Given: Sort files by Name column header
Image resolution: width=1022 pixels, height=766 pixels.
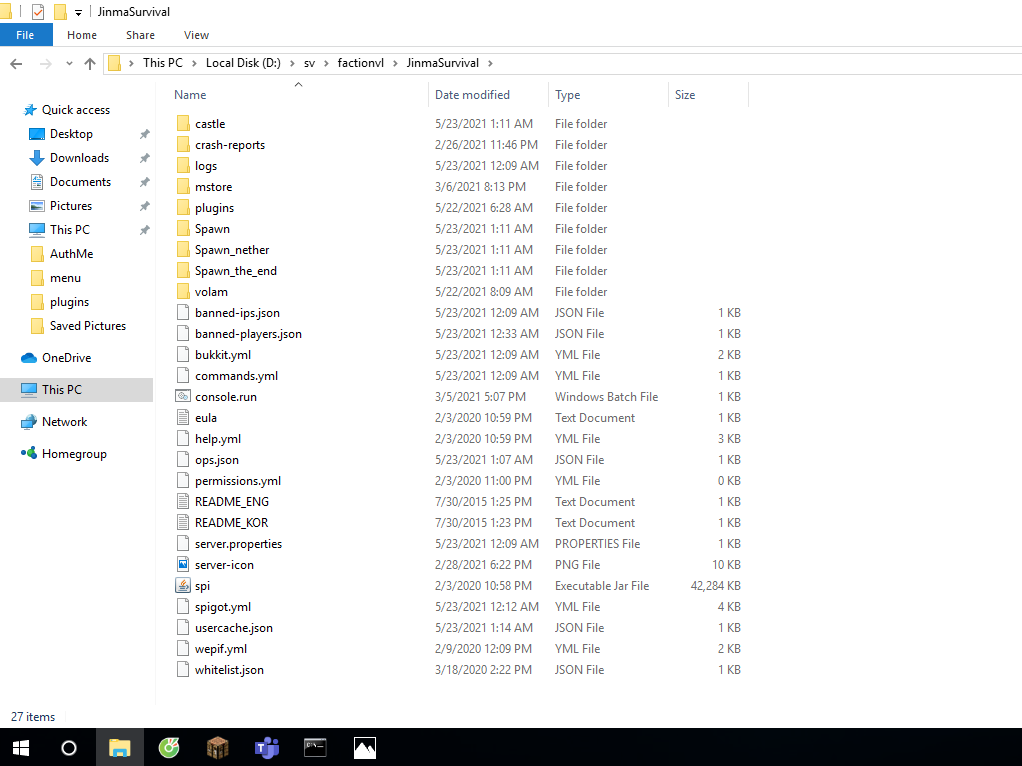Looking at the screenshot, I should point(190,95).
